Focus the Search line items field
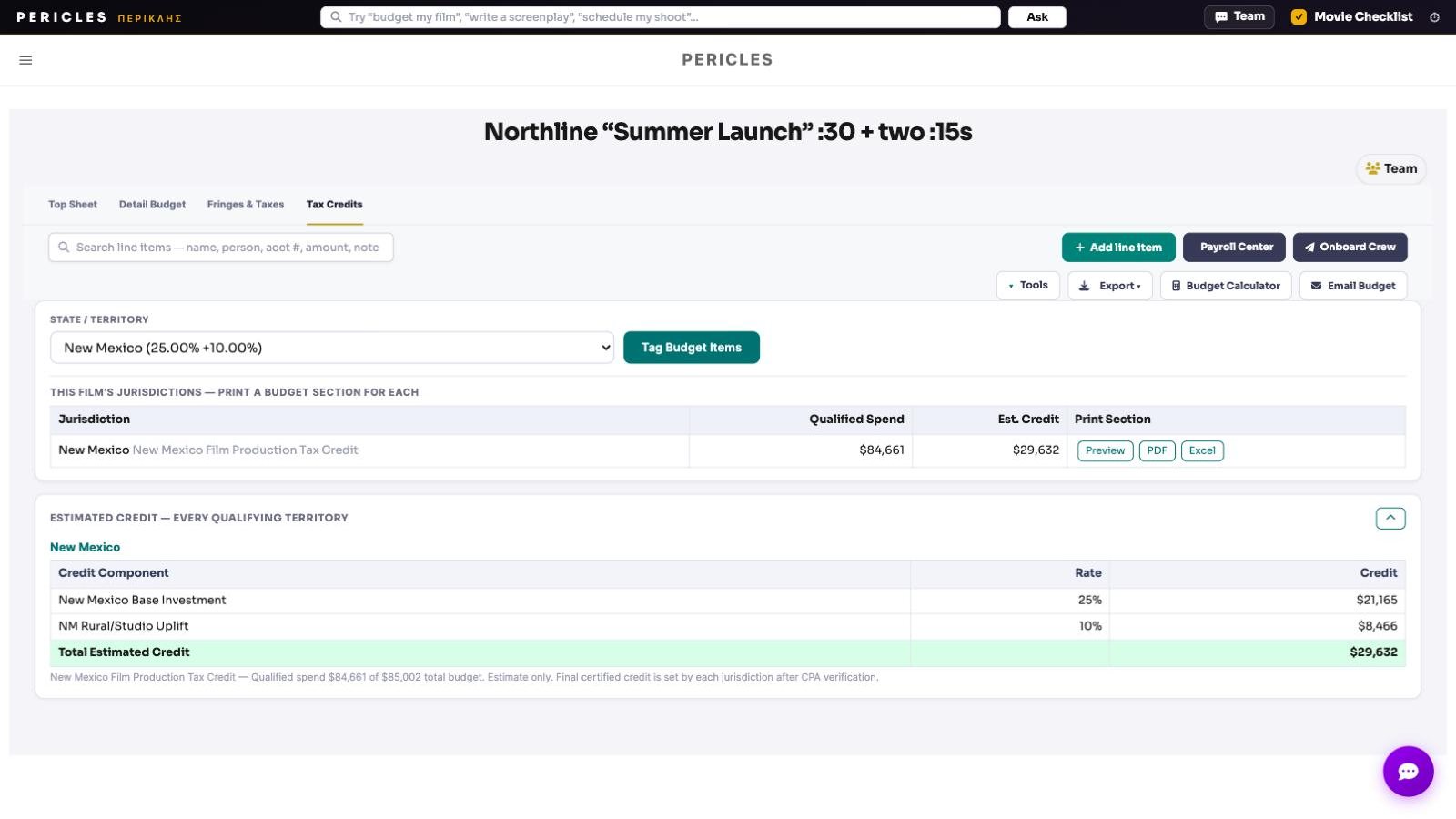The image size is (1456, 819). tap(221, 248)
